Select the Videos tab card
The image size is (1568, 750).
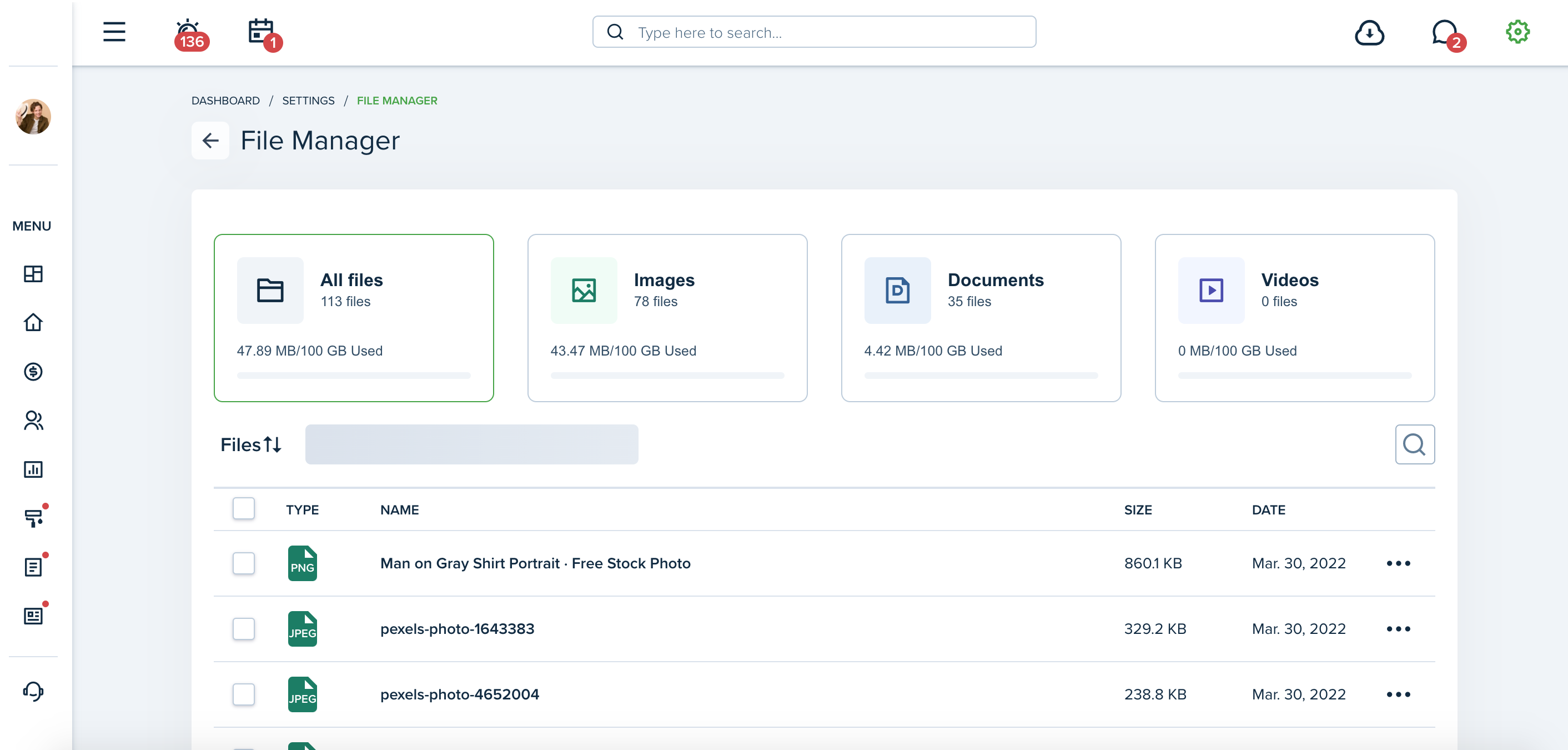point(1294,317)
